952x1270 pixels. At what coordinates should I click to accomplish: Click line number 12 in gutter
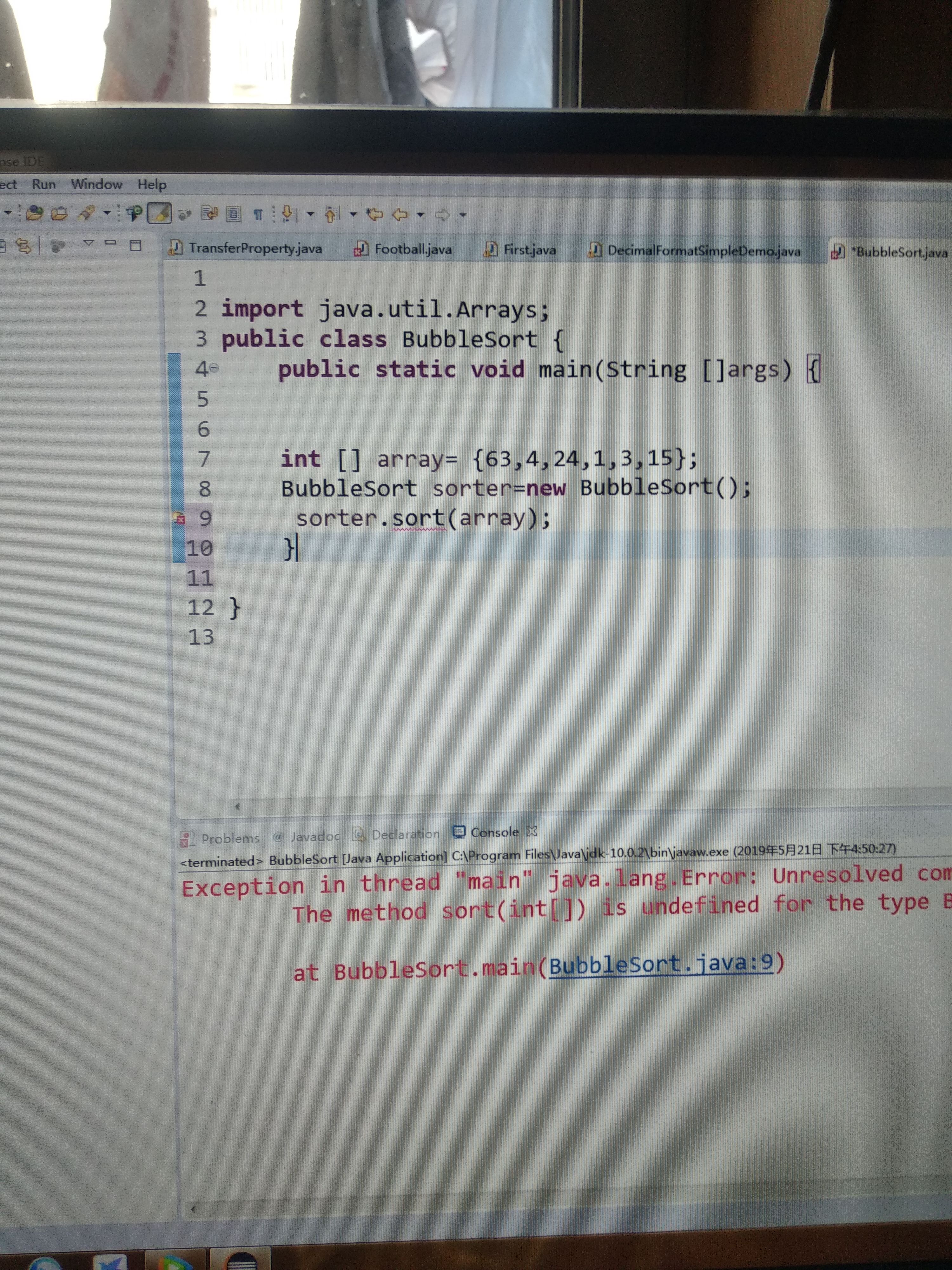tap(200, 607)
